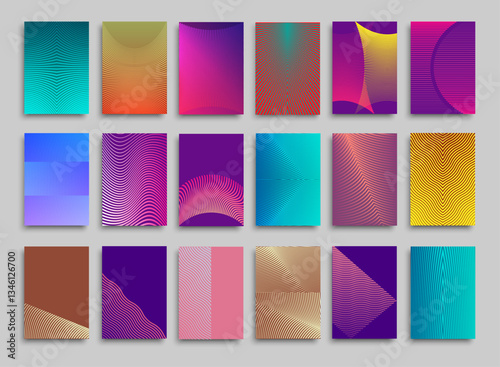Open the olive-to-orange gradient cover

point(134,68)
